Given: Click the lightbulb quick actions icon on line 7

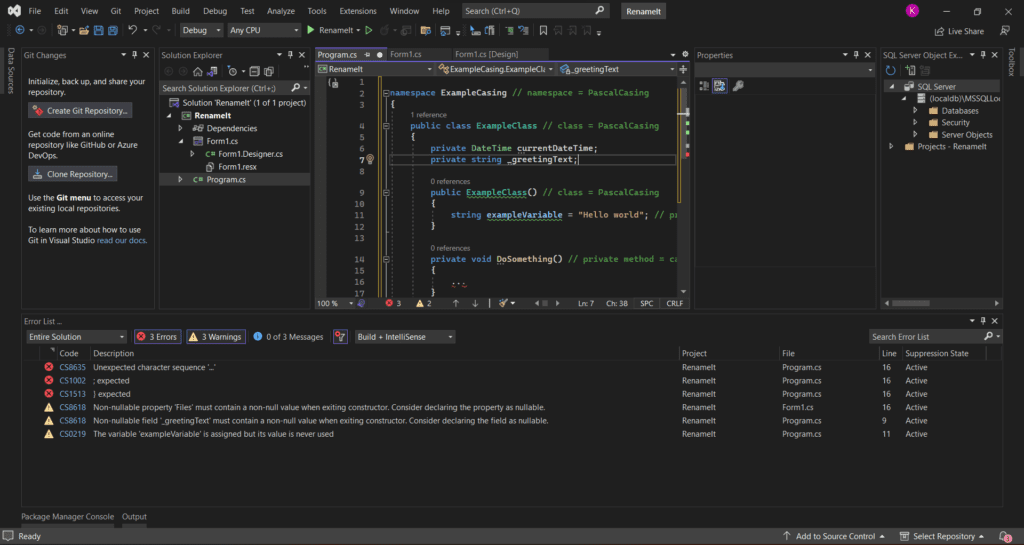Looking at the screenshot, I should point(370,159).
